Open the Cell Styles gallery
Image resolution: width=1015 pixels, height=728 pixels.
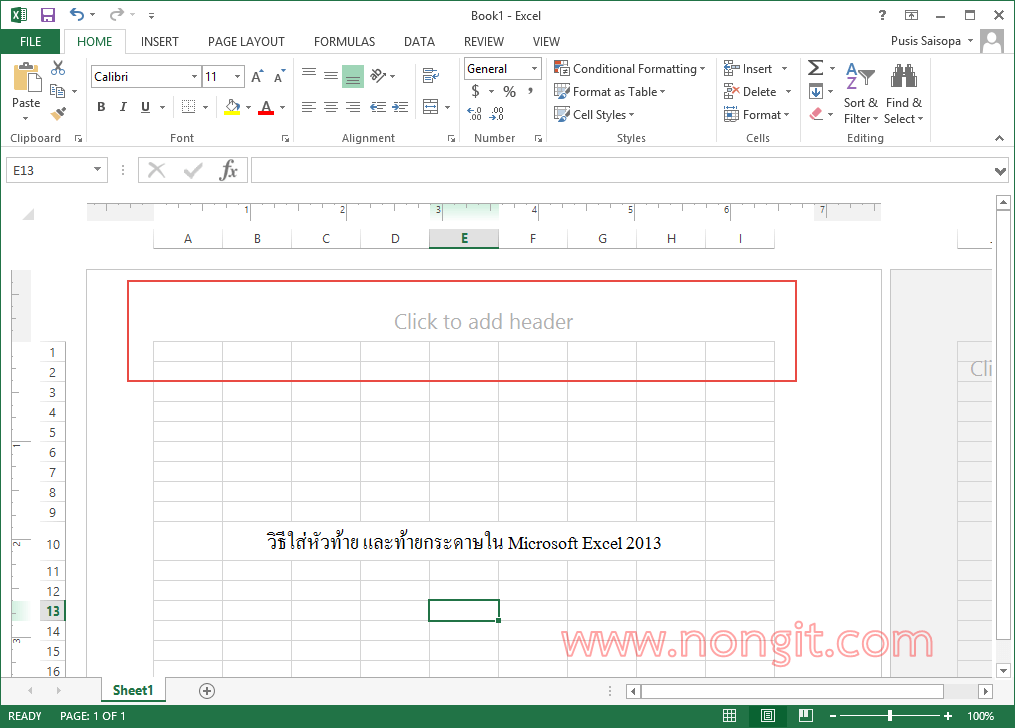click(594, 114)
